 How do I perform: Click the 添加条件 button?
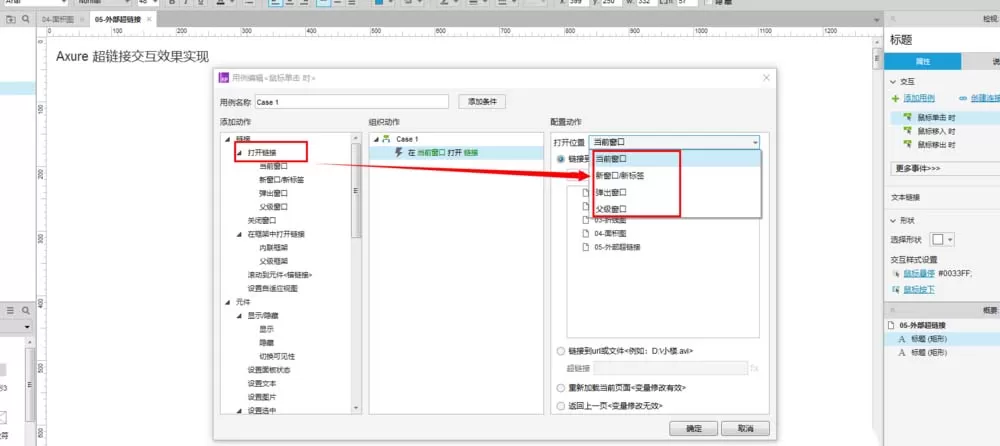(x=482, y=101)
